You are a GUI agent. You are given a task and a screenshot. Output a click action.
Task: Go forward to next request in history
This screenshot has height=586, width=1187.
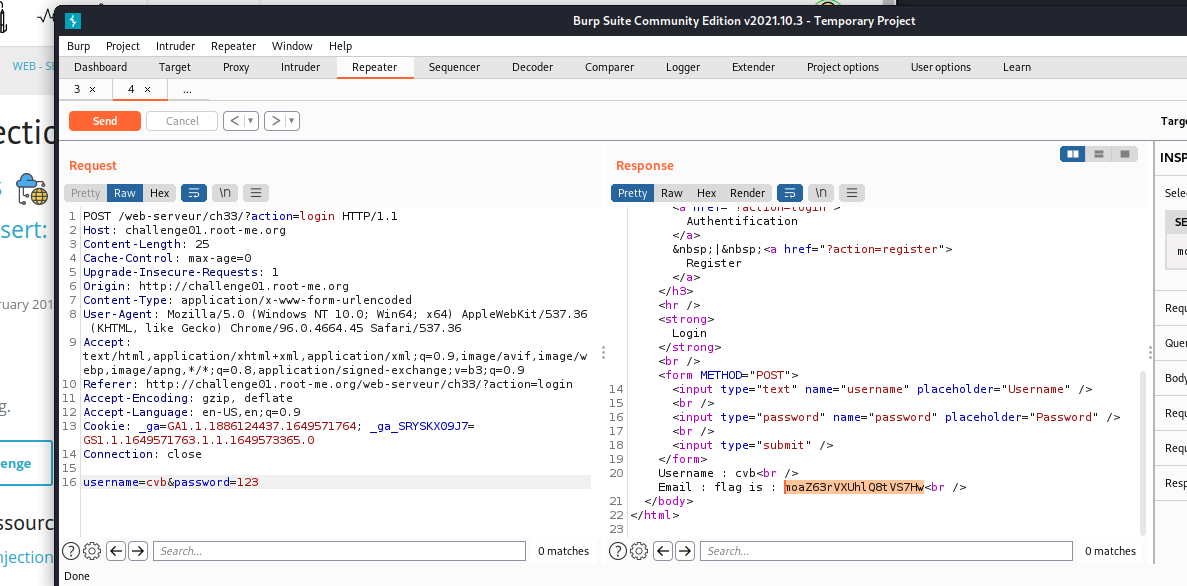tap(276, 120)
